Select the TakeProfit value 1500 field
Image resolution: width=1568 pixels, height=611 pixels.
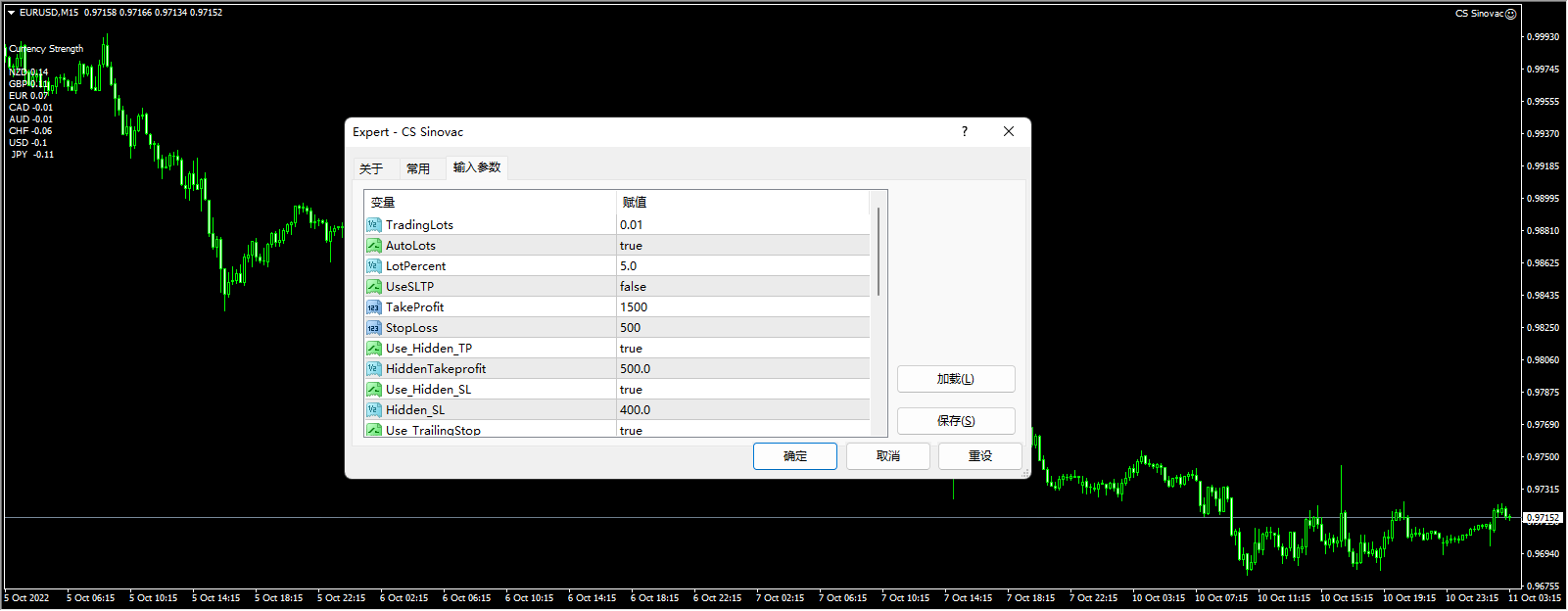point(742,307)
